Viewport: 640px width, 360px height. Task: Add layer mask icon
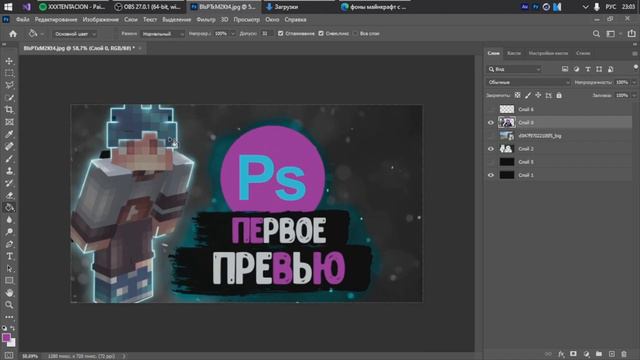click(x=573, y=354)
